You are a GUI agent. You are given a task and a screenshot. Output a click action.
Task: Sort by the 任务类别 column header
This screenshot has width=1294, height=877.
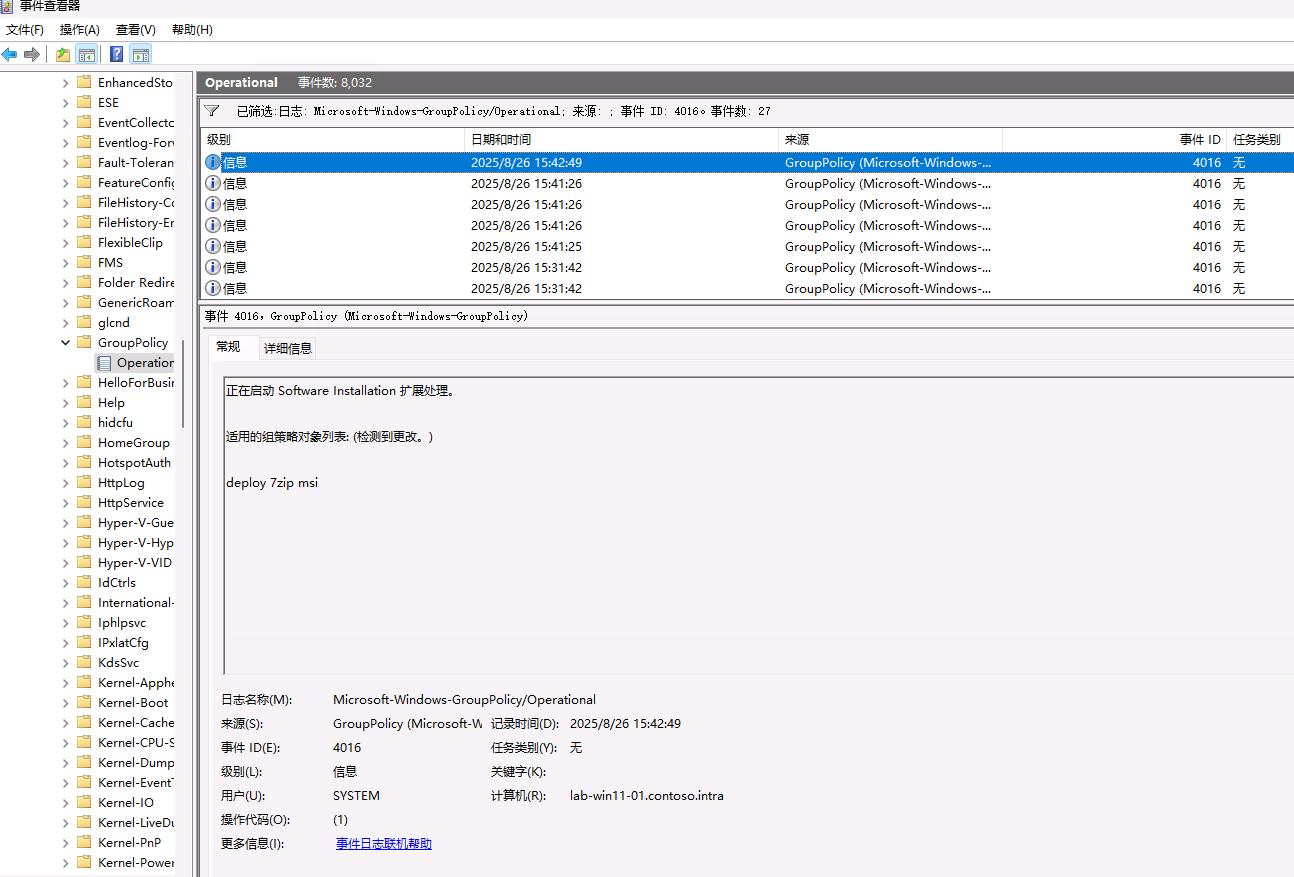click(1260, 140)
